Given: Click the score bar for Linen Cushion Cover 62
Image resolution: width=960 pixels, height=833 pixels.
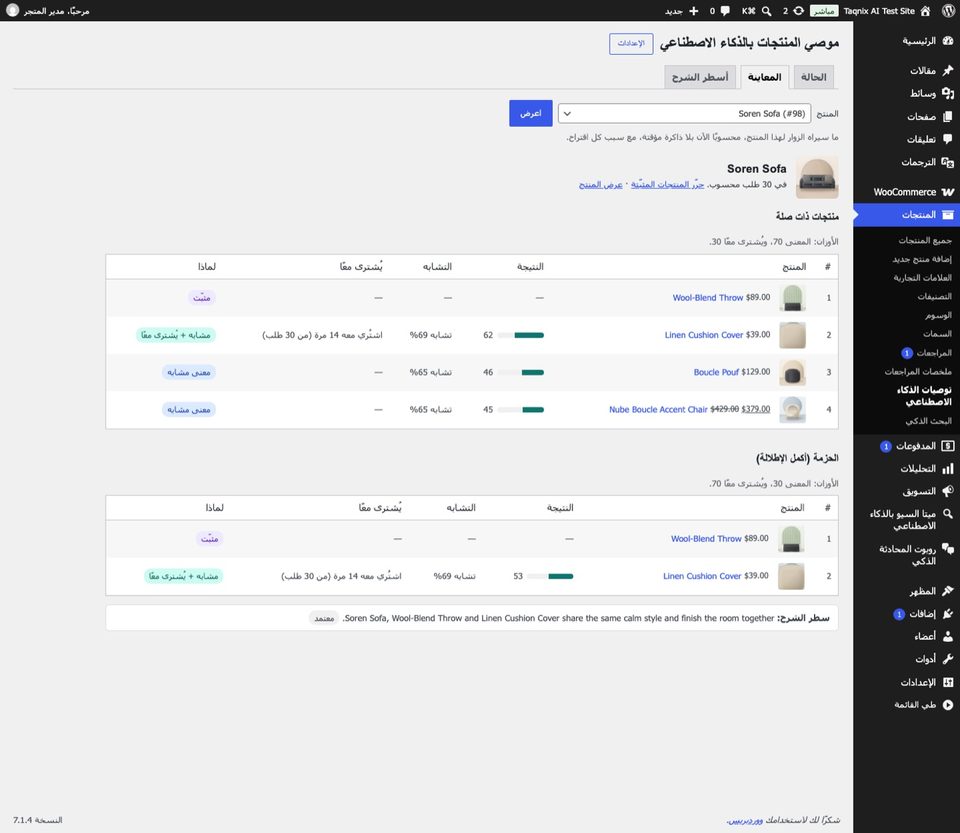Looking at the screenshot, I should pos(520,335).
